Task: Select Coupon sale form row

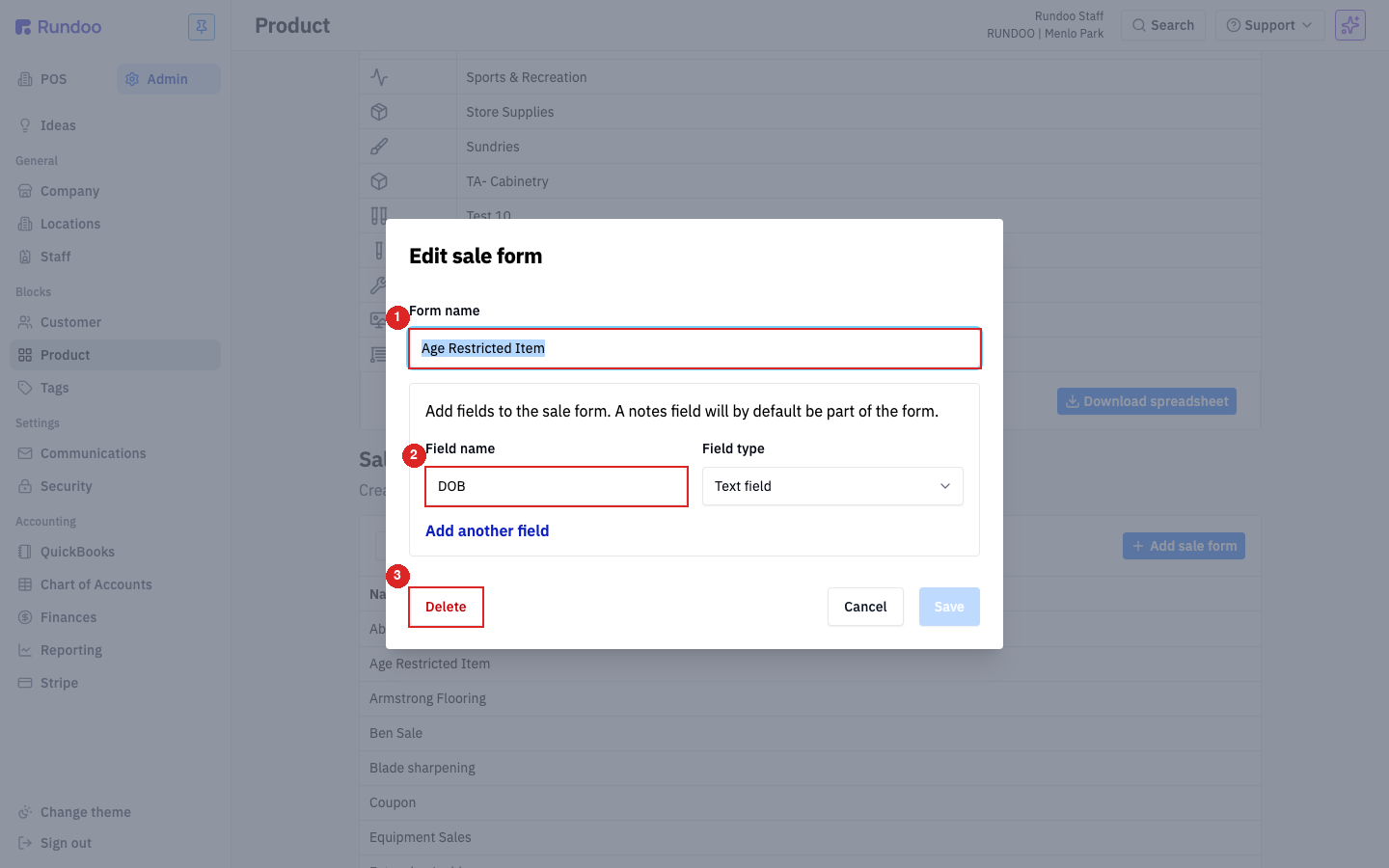Action: (810, 802)
